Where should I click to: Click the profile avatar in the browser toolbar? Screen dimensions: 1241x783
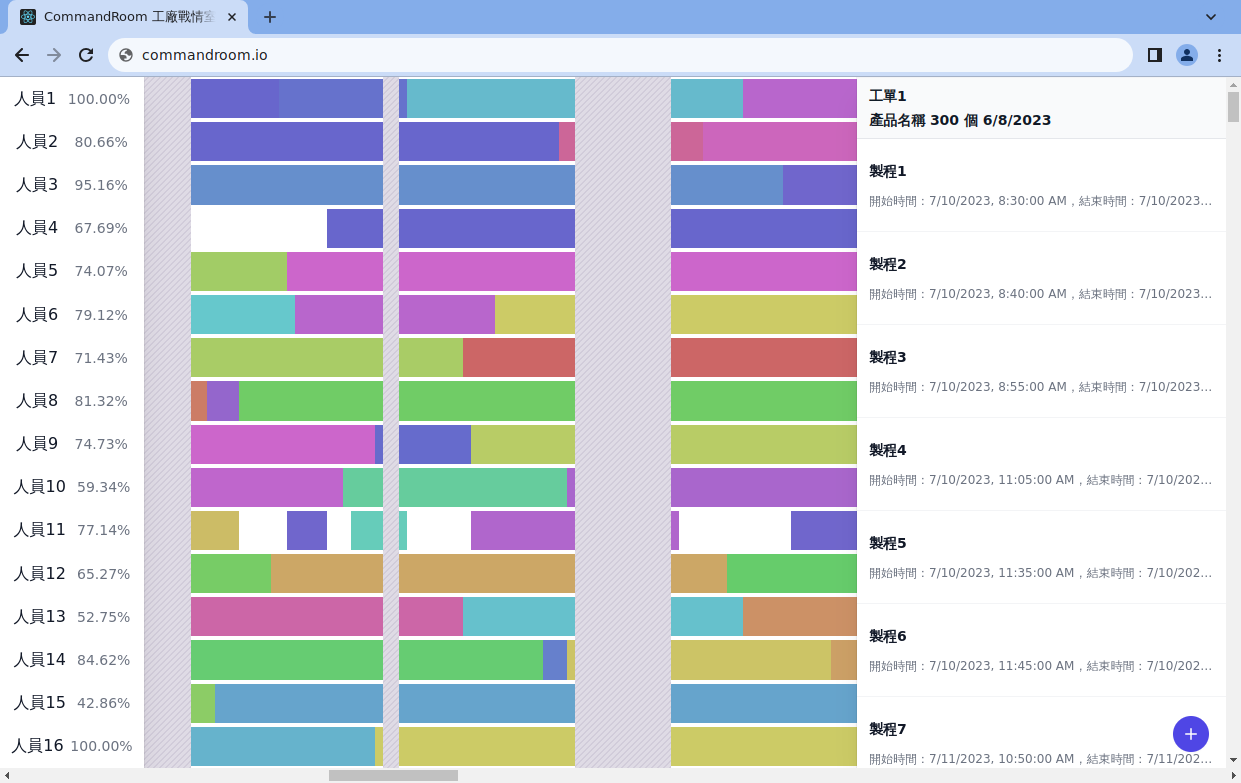click(1186, 55)
